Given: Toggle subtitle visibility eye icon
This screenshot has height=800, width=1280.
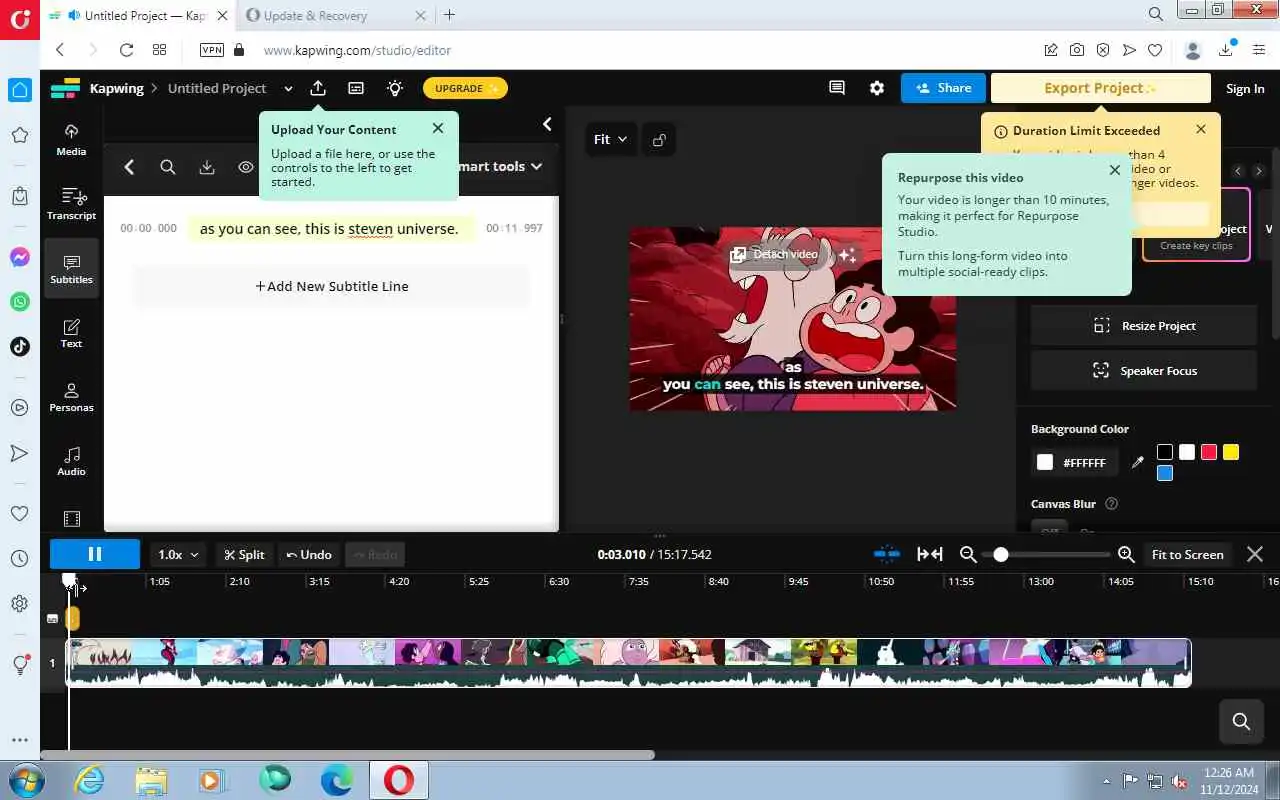Looking at the screenshot, I should click(x=245, y=167).
